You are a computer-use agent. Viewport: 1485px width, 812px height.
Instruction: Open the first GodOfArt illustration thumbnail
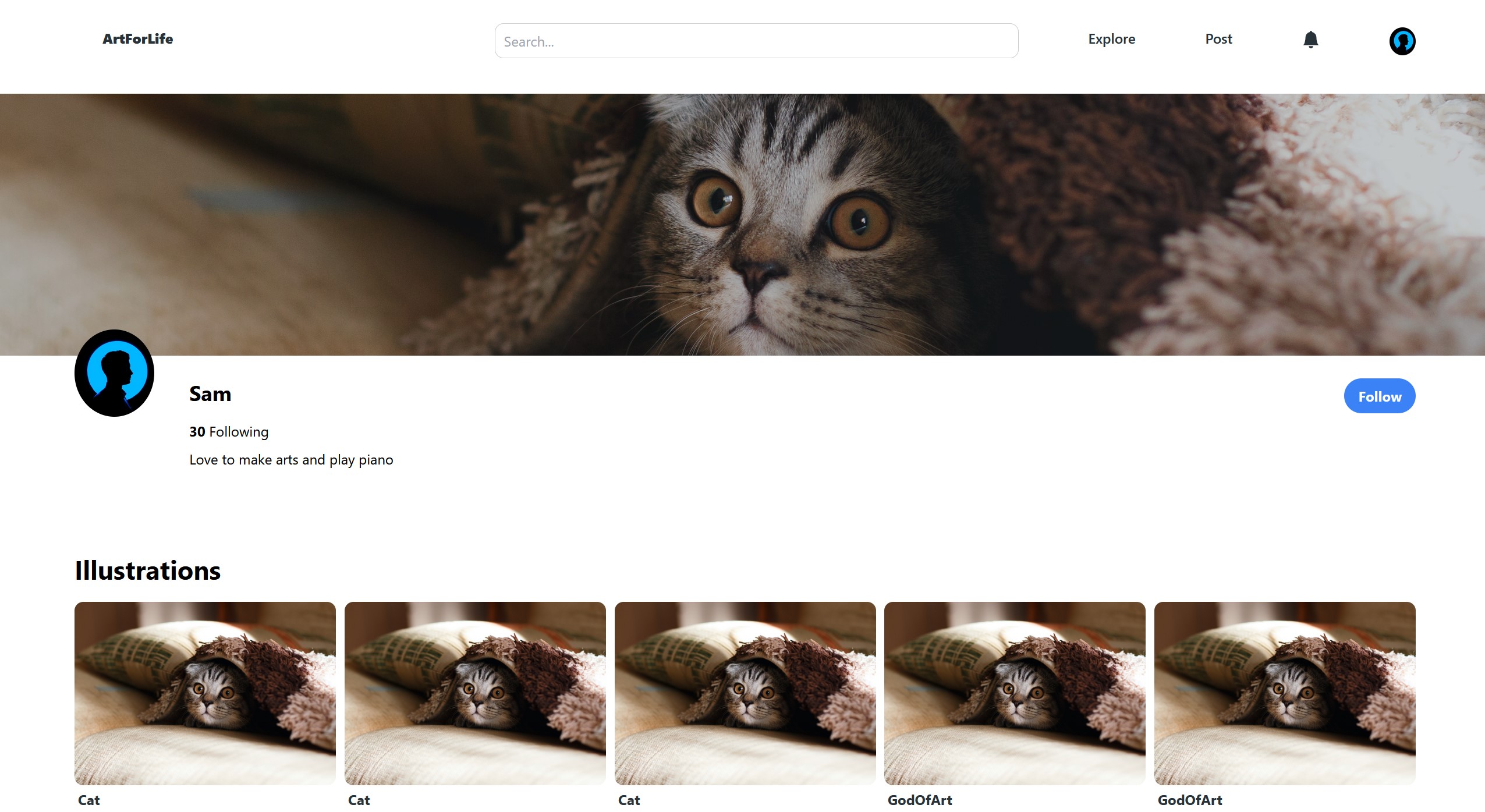click(1015, 693)
